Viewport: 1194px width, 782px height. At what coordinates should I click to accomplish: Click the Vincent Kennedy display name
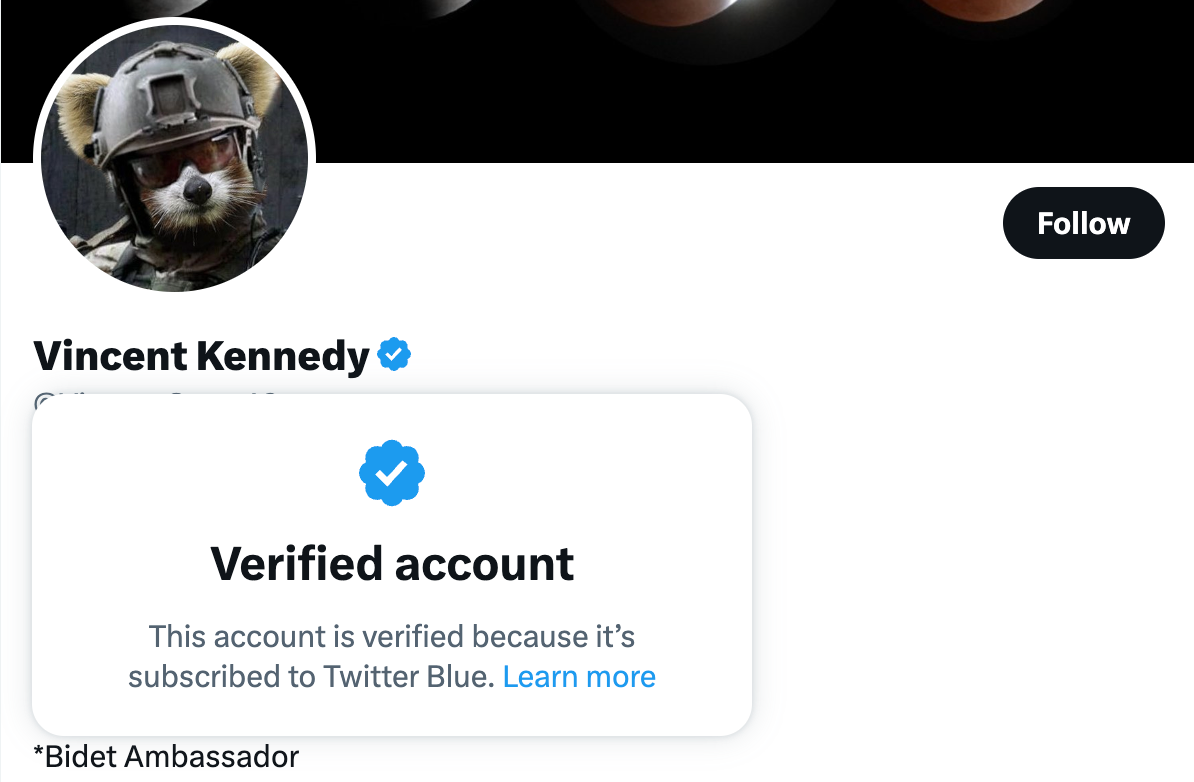point(201,356)
